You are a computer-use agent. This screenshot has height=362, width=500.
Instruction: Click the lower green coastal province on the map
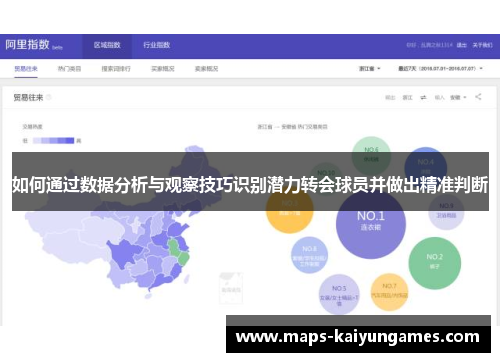pyautogui.click(x=183, y=258)
